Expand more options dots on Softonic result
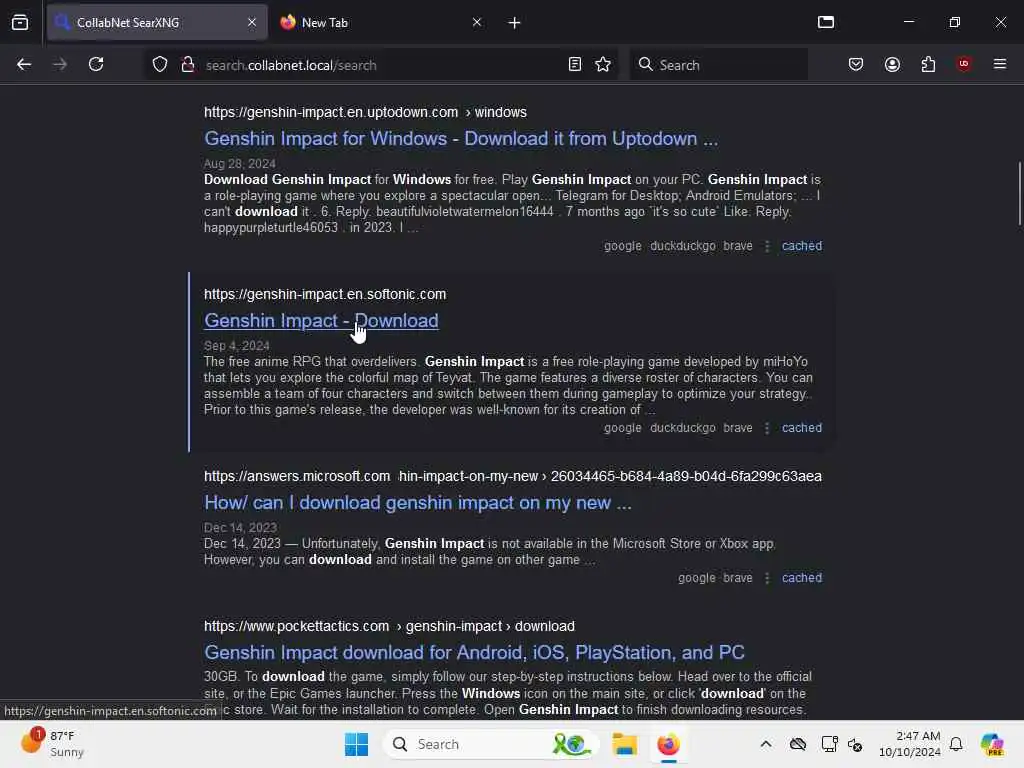1024x768 pixels. [767, 428]
